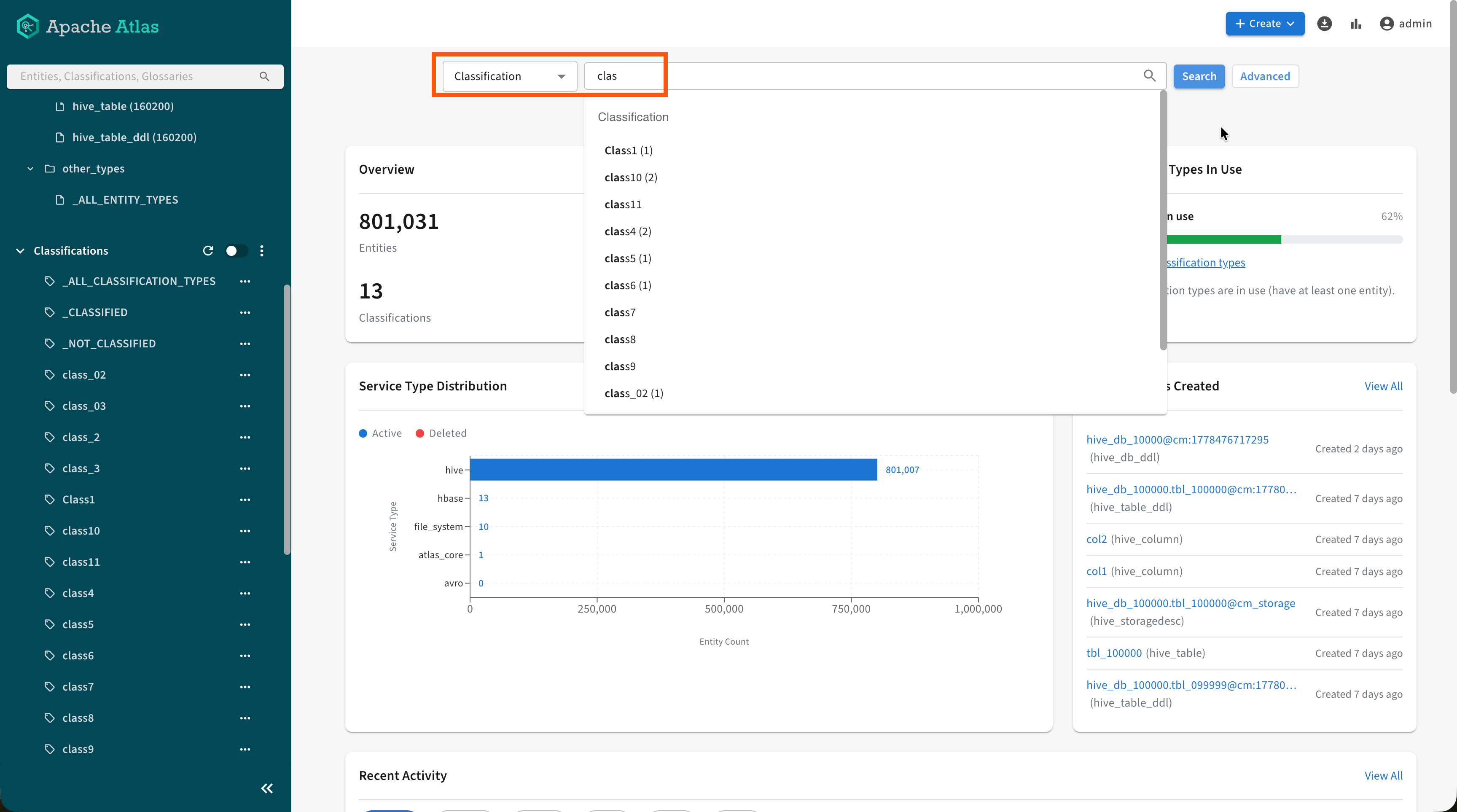Click the Advanced search button

[x=1265, y=76]
